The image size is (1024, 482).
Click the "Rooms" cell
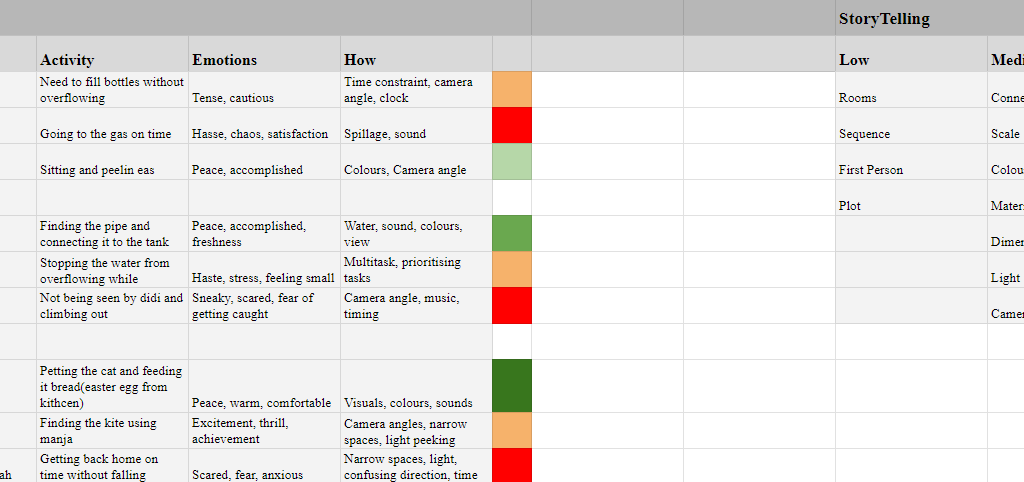pos(910,98)
